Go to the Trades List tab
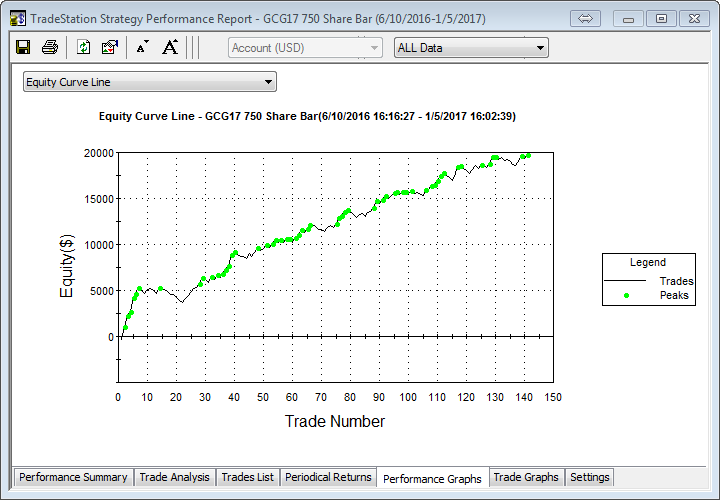The width and height of the screenshot is (720, 500). [x=247, y=477]
